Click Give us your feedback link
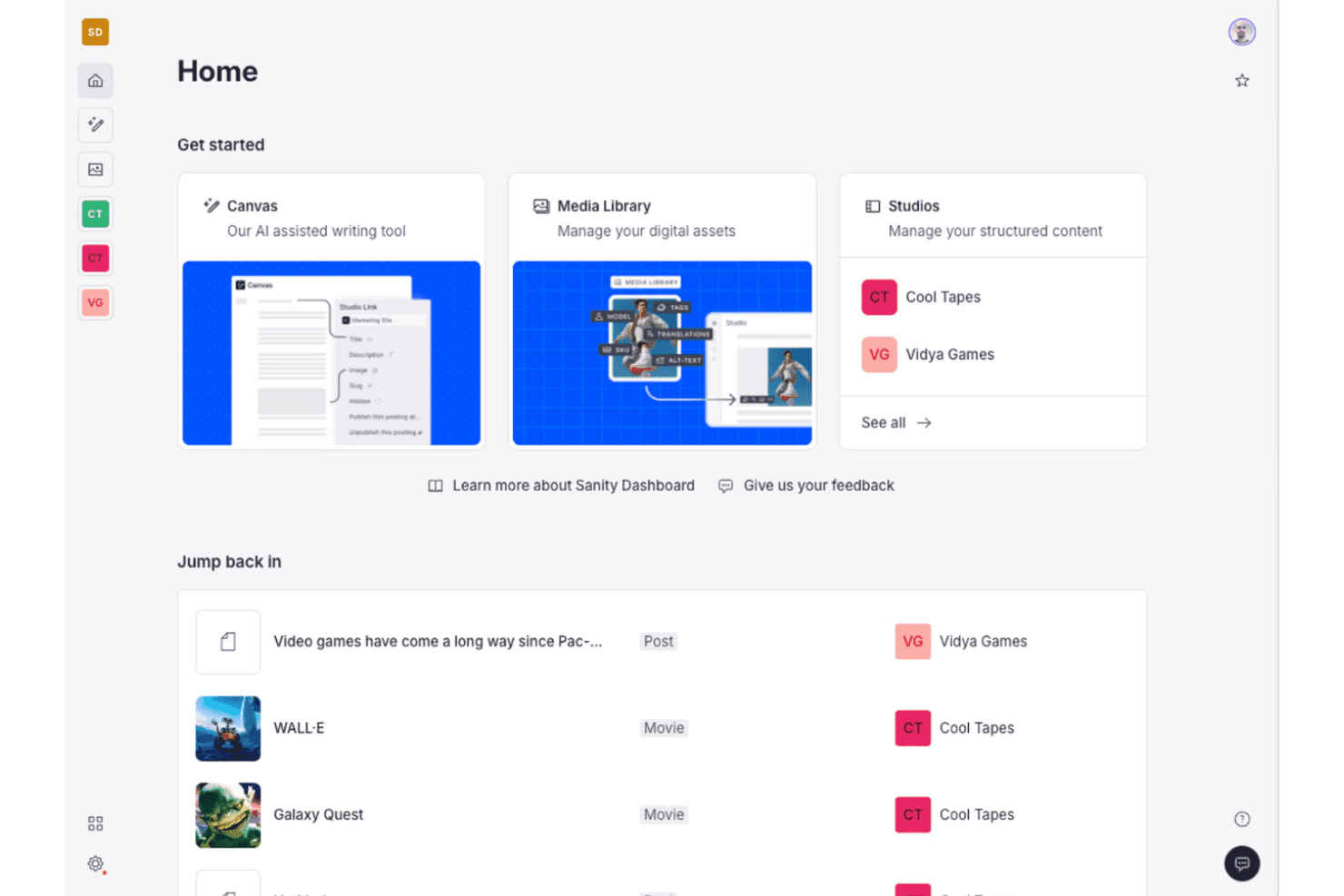The height and width of the screenshot is (896, 1344). coord(806,486)
